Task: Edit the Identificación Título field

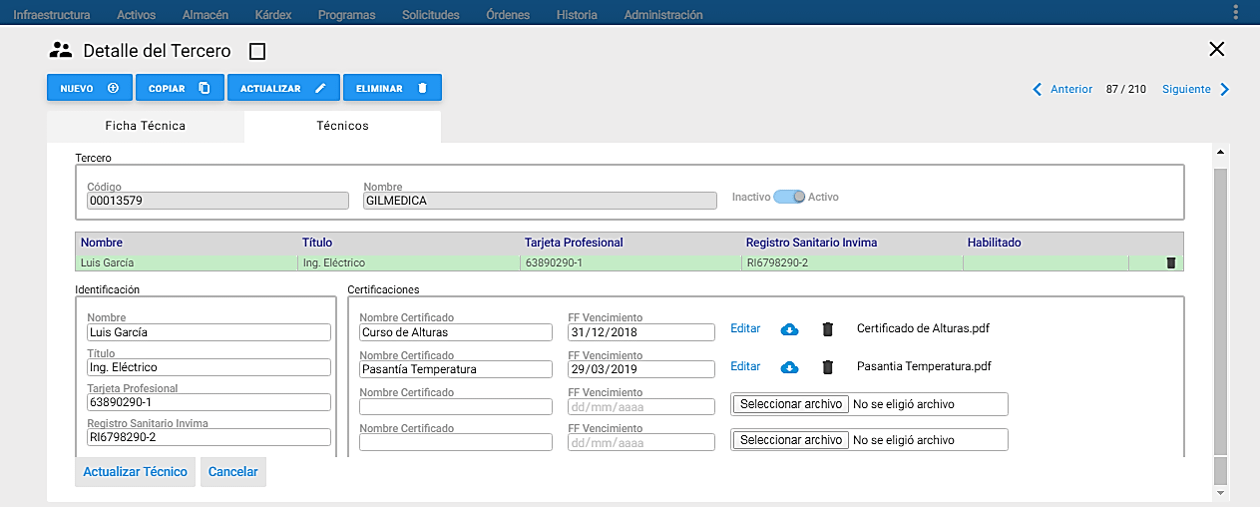Action: pos(208,367)
